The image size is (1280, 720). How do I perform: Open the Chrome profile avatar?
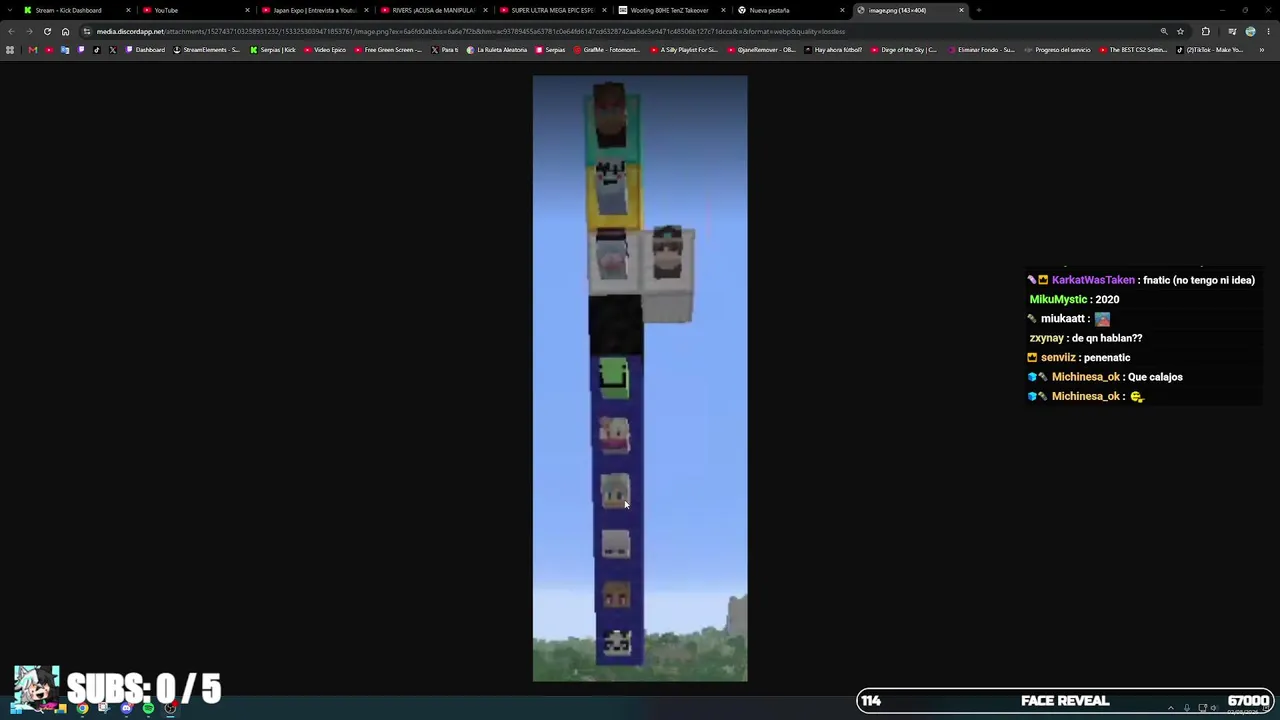(x=1250, y=31)
